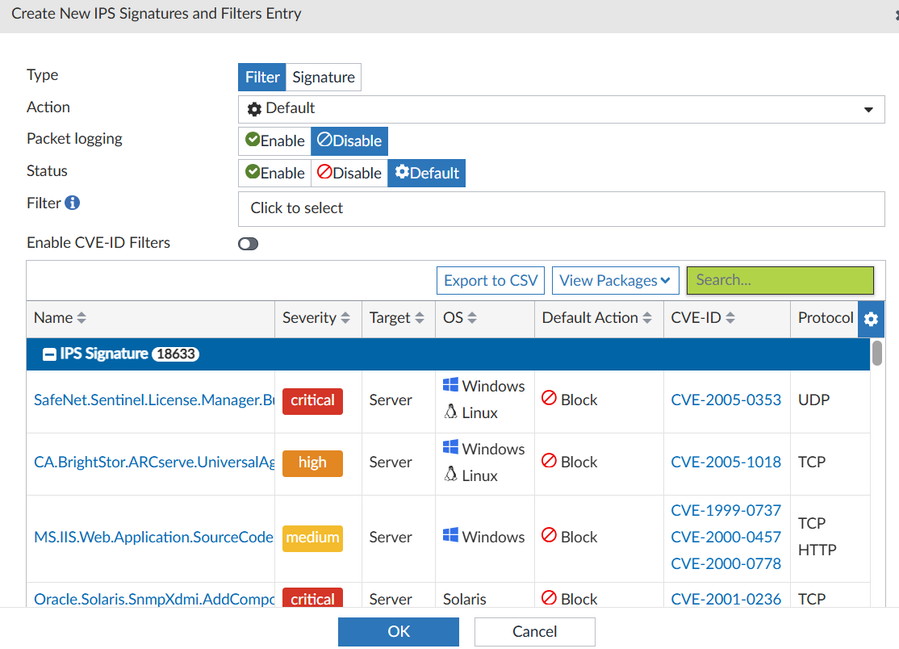Open MS.IIS.Web.Application.SourceCode signature link
The height and width of the screenshot is (649, 899).
click(154, 537)
